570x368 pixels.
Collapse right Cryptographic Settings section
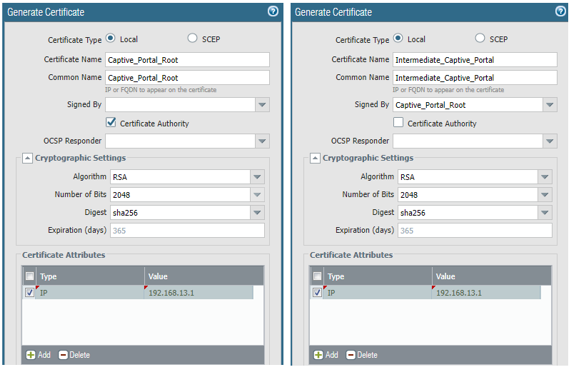pyautogui.click(x=315, y=158)
